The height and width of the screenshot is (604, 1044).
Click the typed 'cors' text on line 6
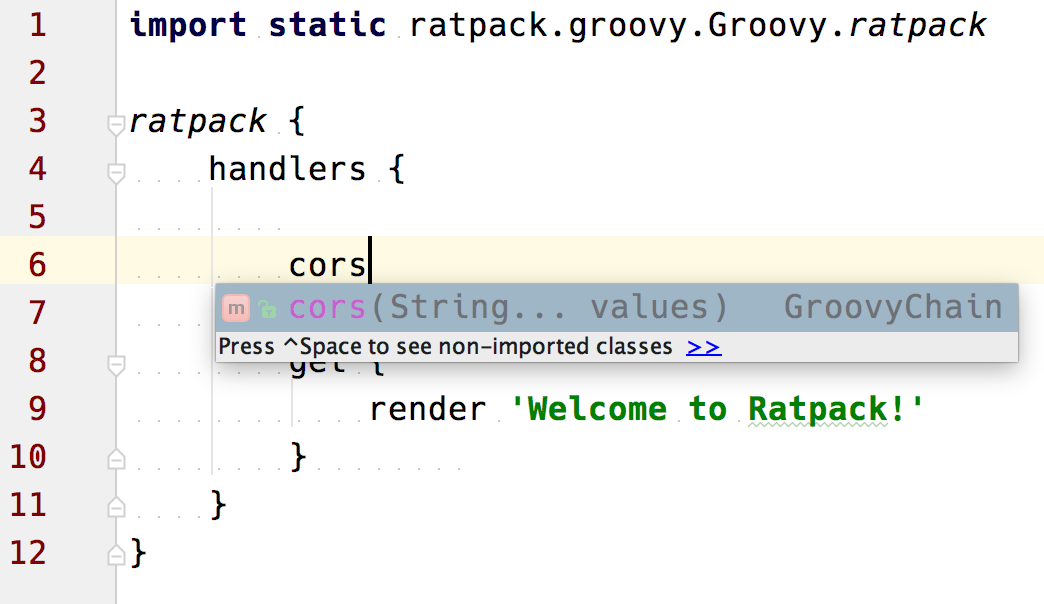click(x=328, y=265)
